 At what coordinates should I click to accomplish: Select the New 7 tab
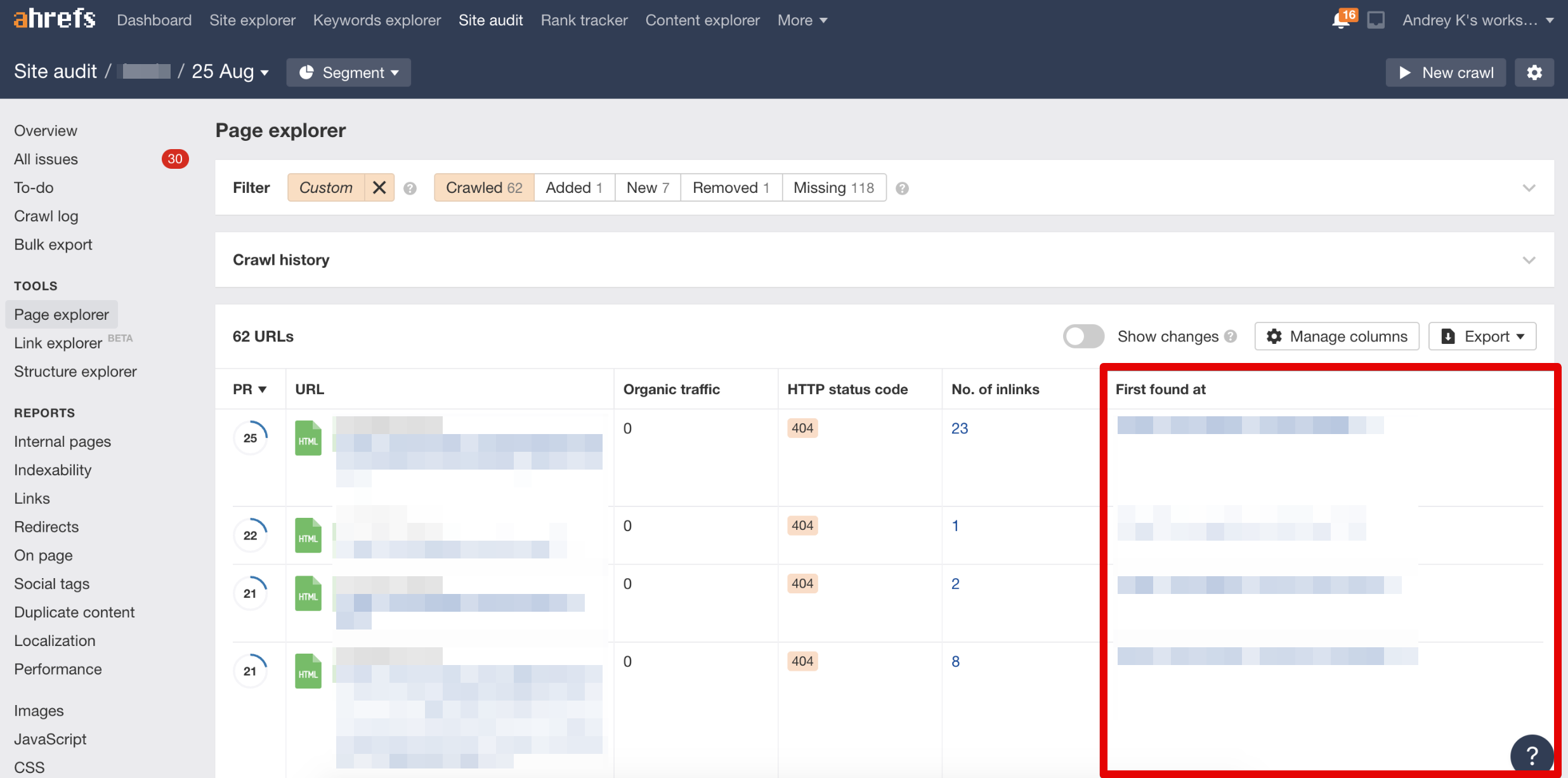648,187
